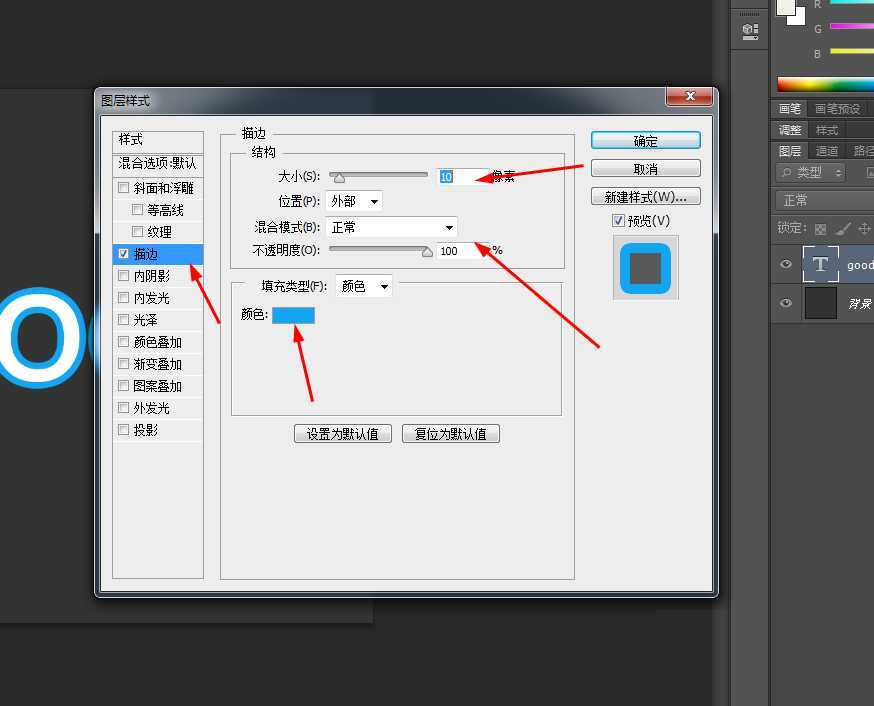This screenshot has height=706, width=874.
Task: Click the lock image pixels brush icon
Action: tap(840, 229)
